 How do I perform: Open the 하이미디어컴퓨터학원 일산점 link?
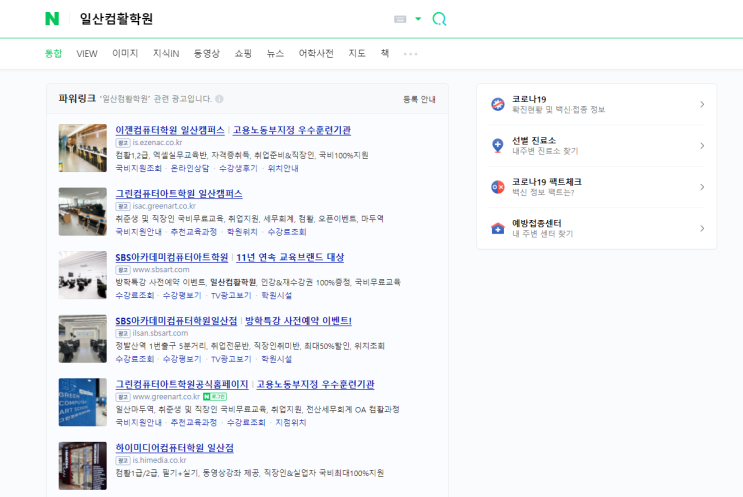click(x=174, y=447)
